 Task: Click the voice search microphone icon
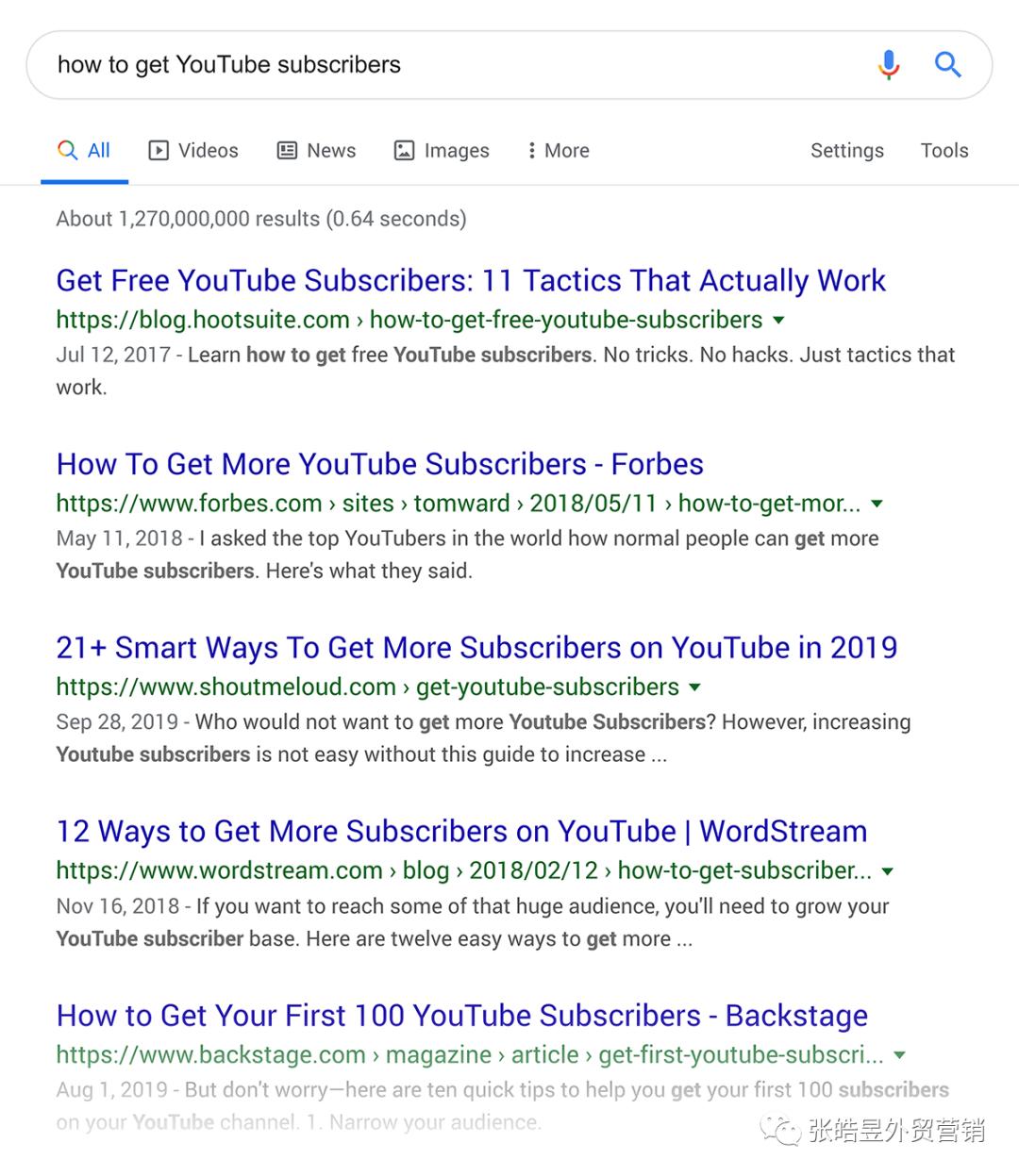(x=888, y=65)
